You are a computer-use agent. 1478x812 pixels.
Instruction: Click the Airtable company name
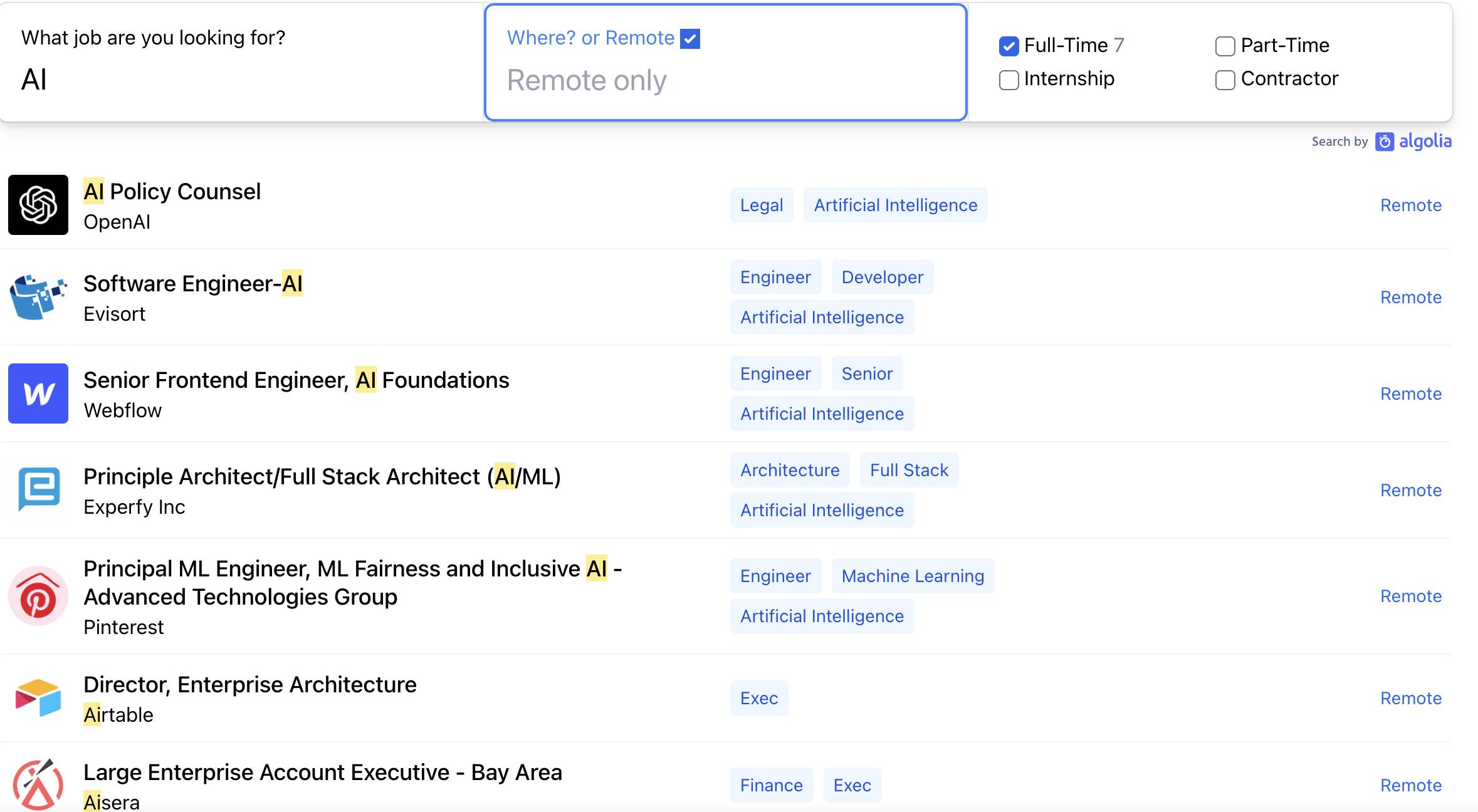coord(118,715)
